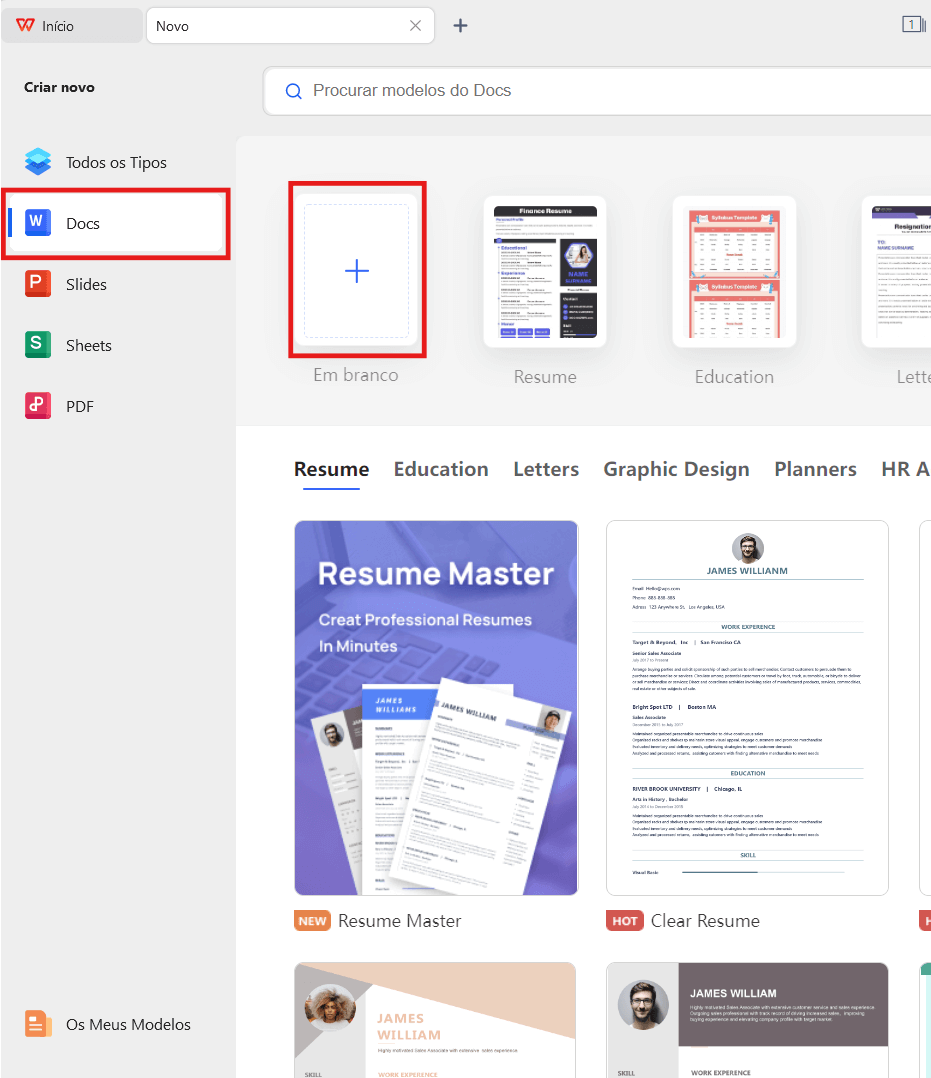Click the WPS logo in Início tab

point(25,25)
